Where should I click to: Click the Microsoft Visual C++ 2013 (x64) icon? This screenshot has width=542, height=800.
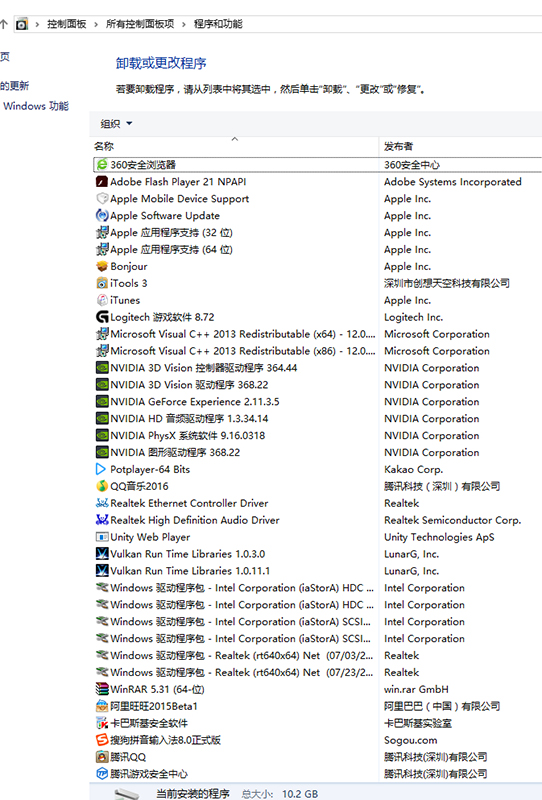tap(102, 334)
